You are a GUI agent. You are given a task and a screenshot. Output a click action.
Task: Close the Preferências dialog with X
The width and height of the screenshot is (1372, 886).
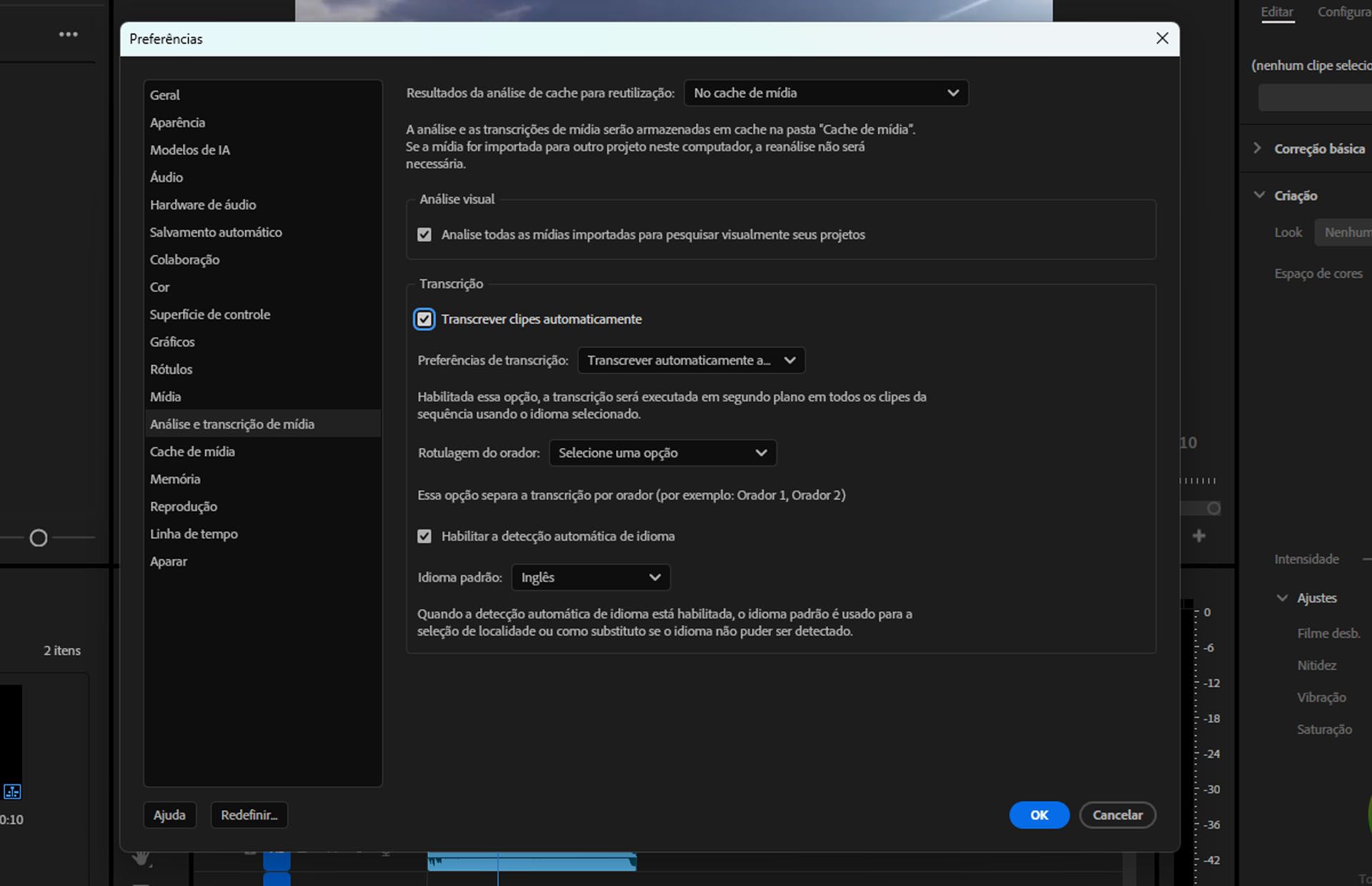(1162, 39)
